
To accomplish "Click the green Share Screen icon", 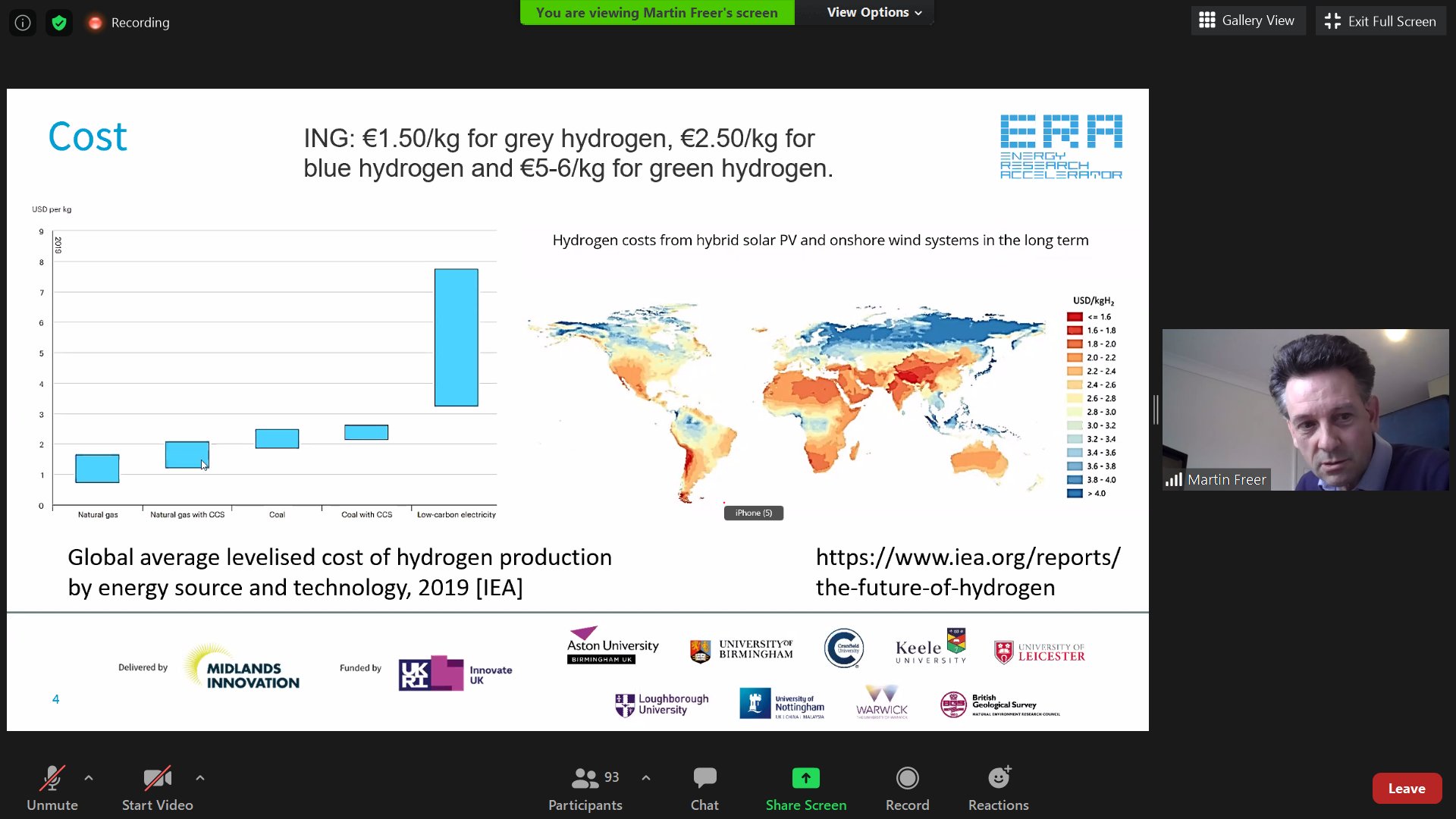I will (x=805, y=778).
